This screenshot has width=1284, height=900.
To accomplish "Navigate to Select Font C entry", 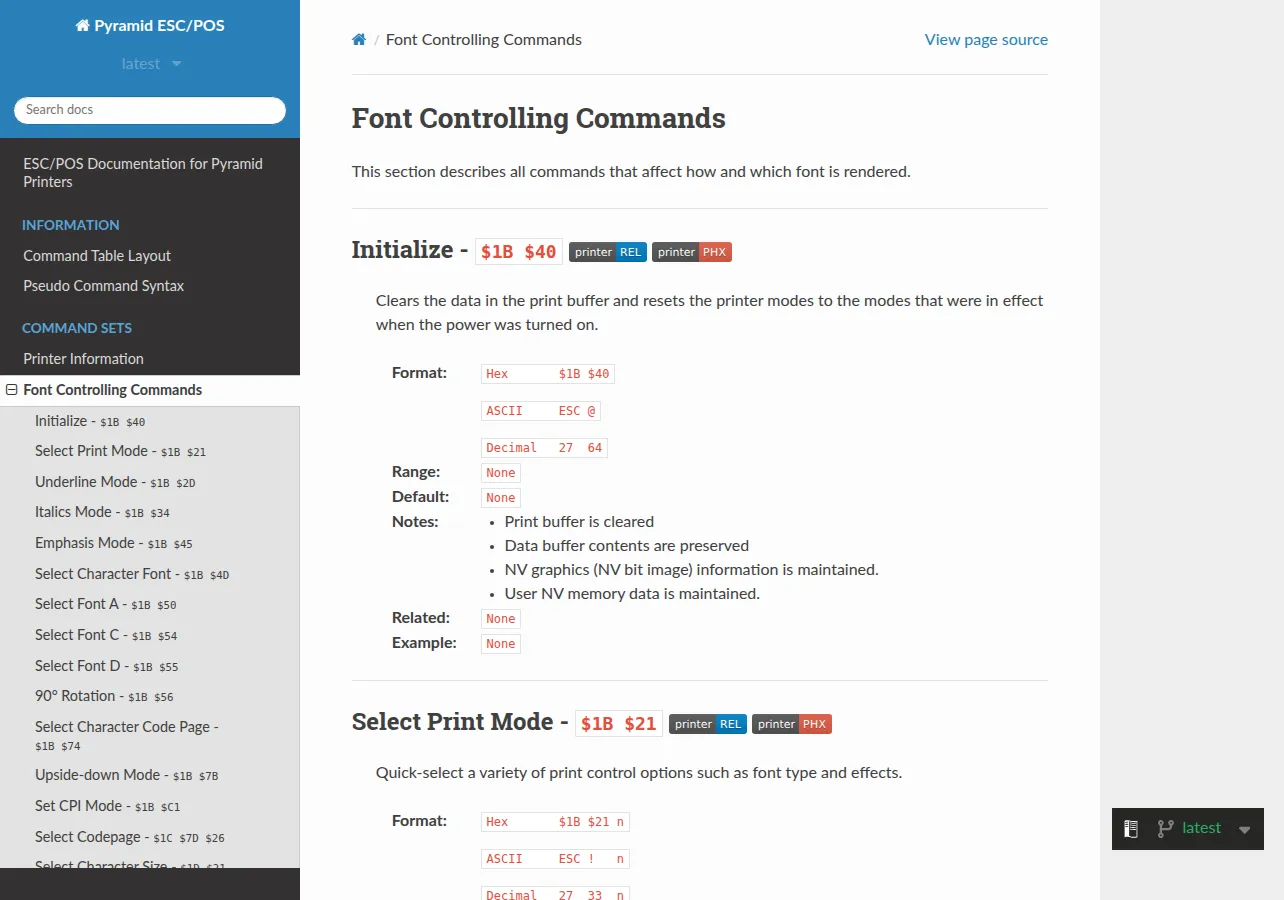I will 106,635.
